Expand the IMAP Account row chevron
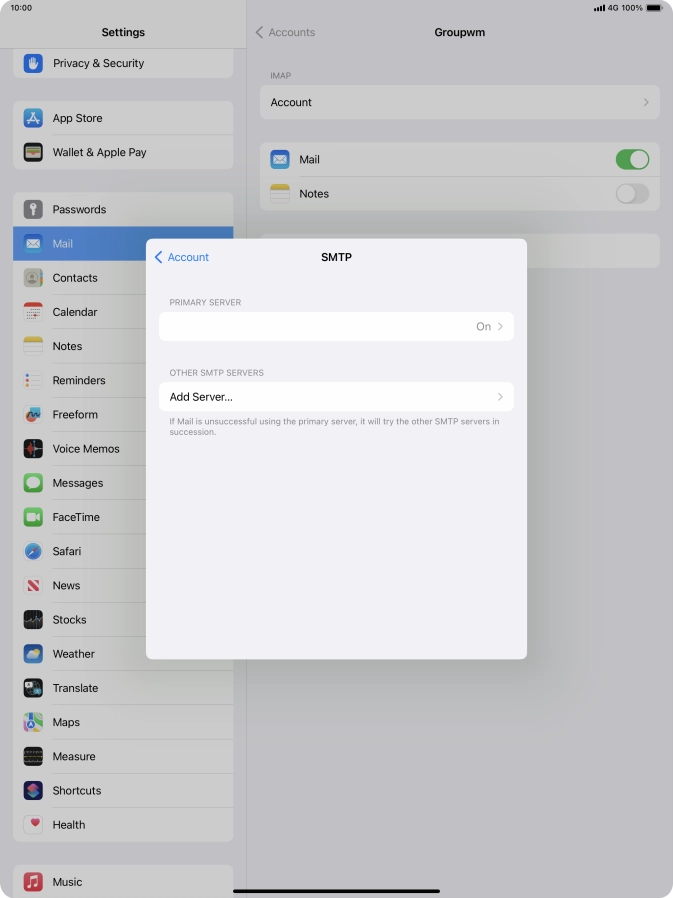The image size is (673, 898). 646,102
